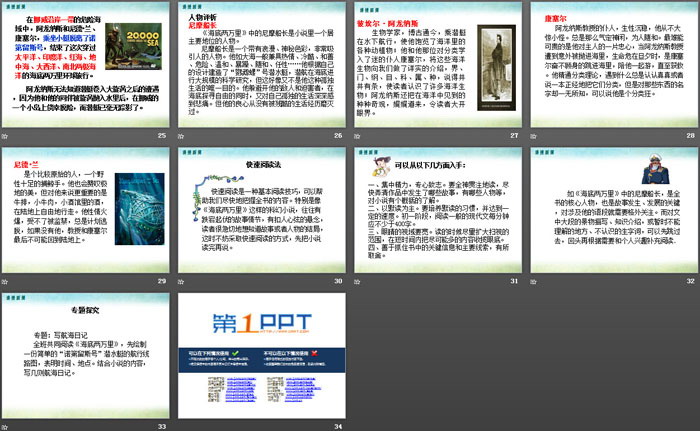Click slide number 34 label
700x431 pixels.
tap(338, 427)
